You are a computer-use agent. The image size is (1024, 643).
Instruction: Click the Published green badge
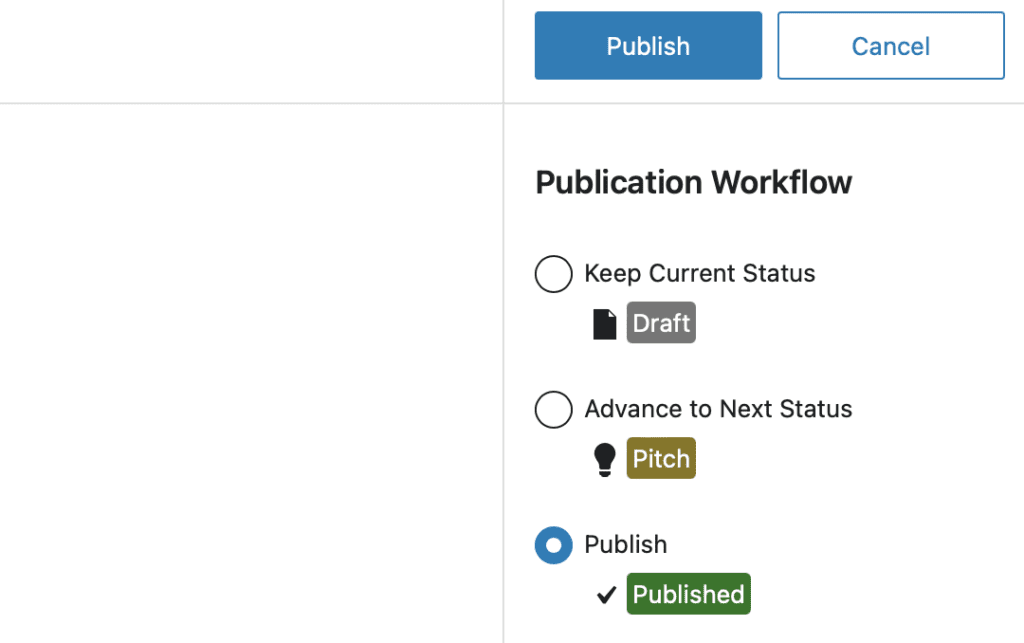click(688, 593)
